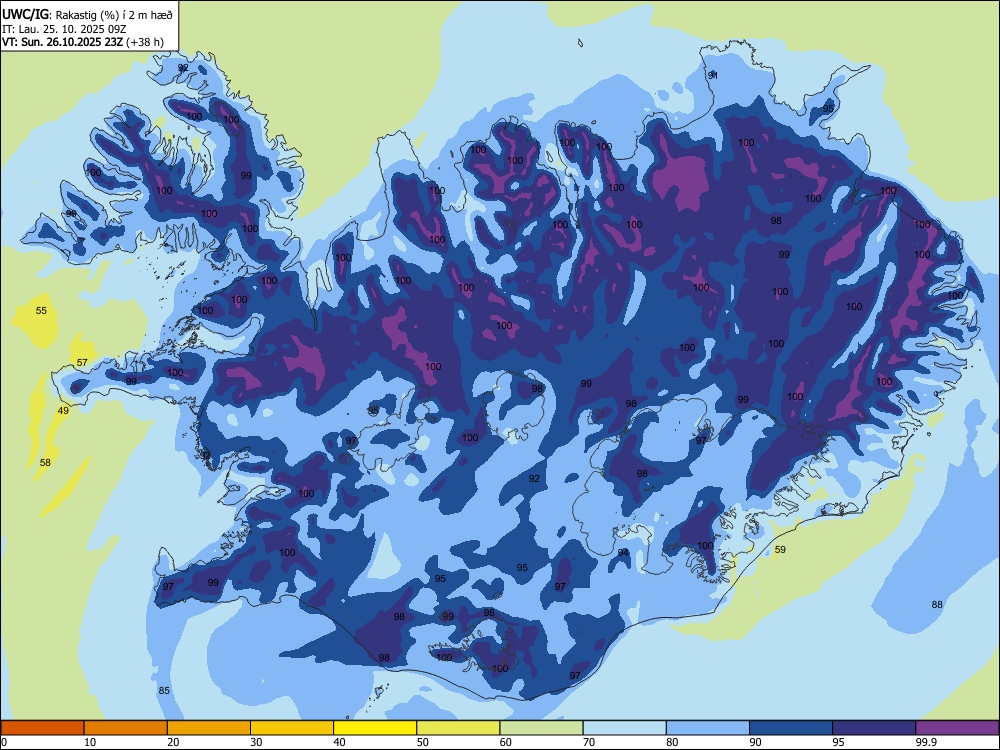
Task: Select the bright yellow 40–50 legend swatch
Action: click(375, 728)
